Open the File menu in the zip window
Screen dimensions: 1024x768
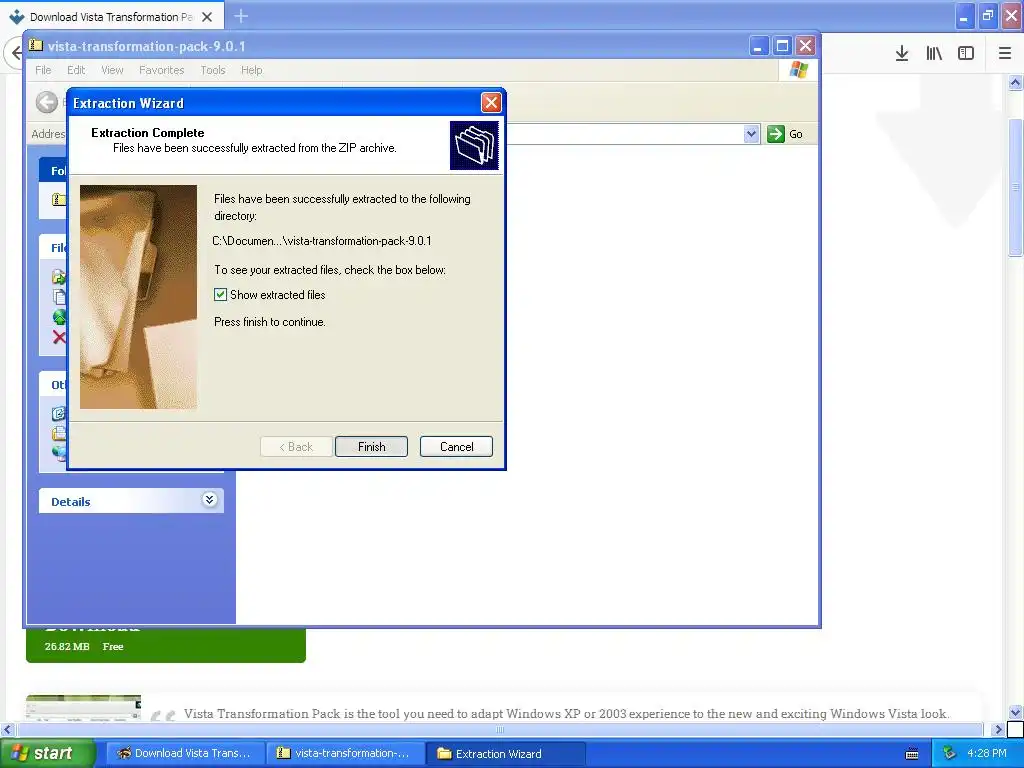(43, 70)
